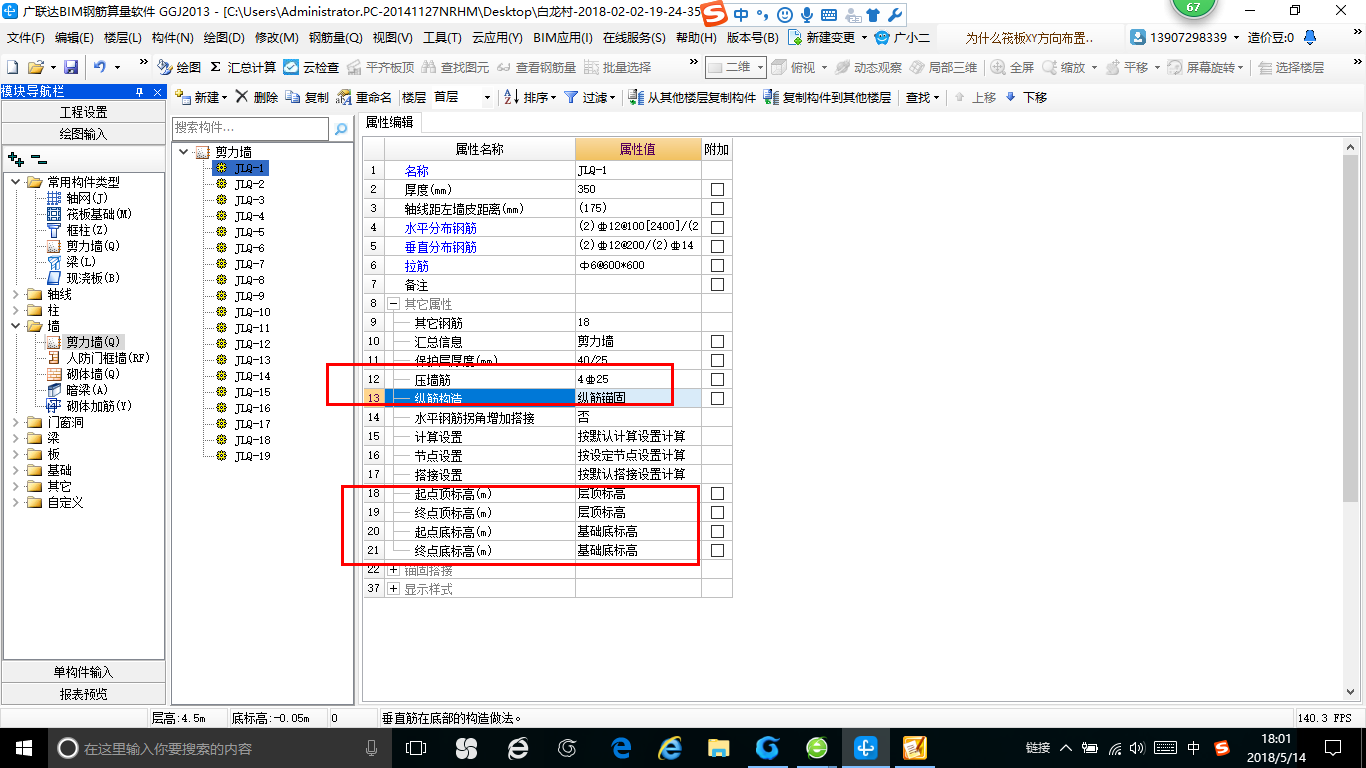Click 从其他楼层复制构件
Screen dimensions: 1366x768
tap(692, 97)
